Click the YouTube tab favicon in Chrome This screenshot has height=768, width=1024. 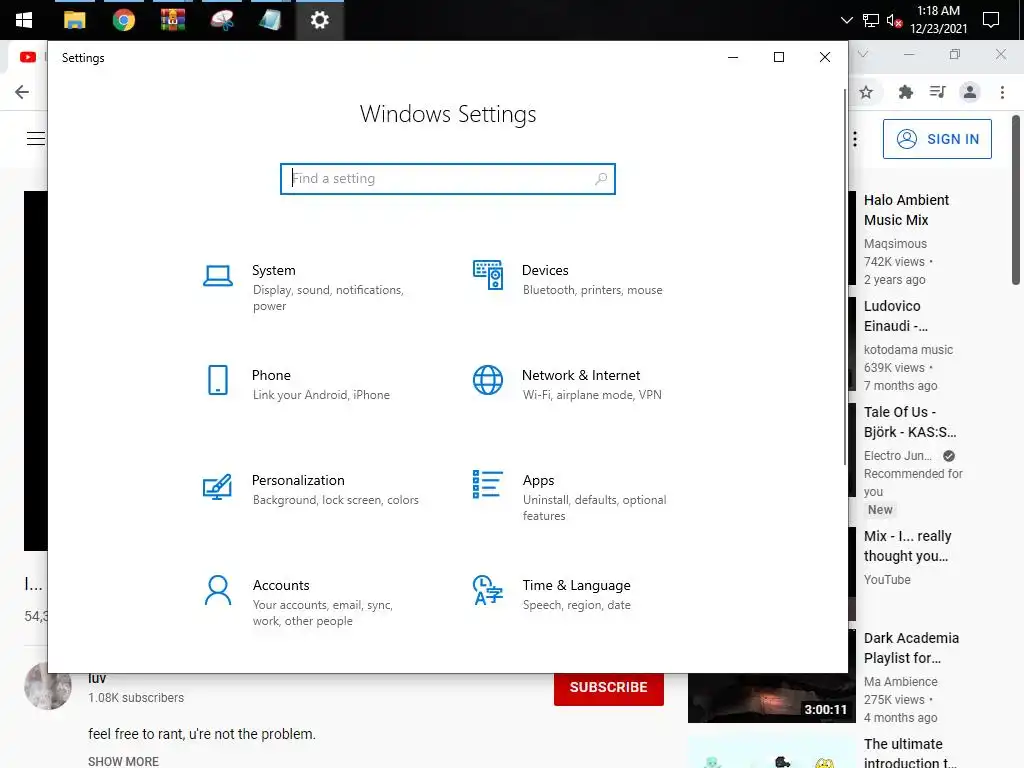28,57
